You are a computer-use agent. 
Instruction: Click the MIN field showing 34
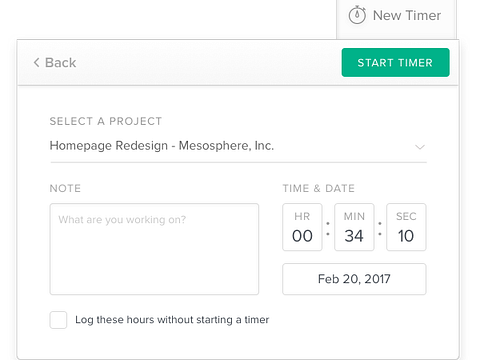point(354,227)
